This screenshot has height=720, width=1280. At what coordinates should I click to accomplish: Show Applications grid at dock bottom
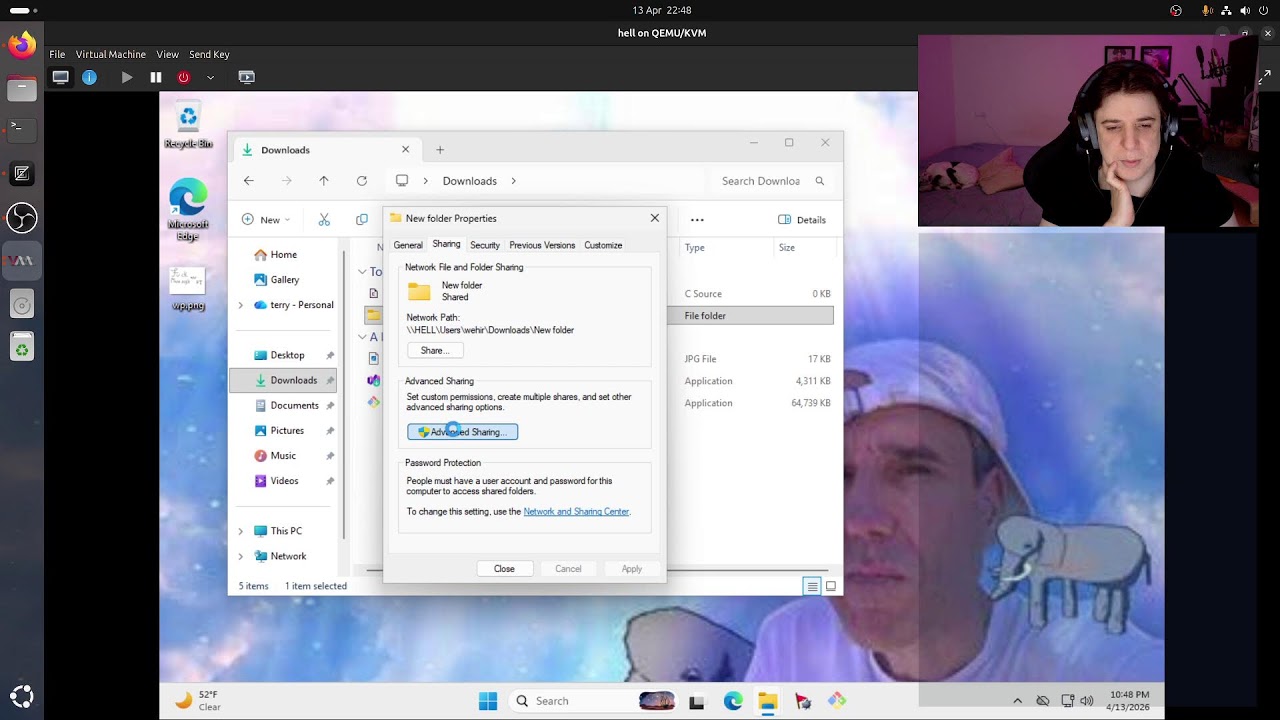(x=21, y=696)
